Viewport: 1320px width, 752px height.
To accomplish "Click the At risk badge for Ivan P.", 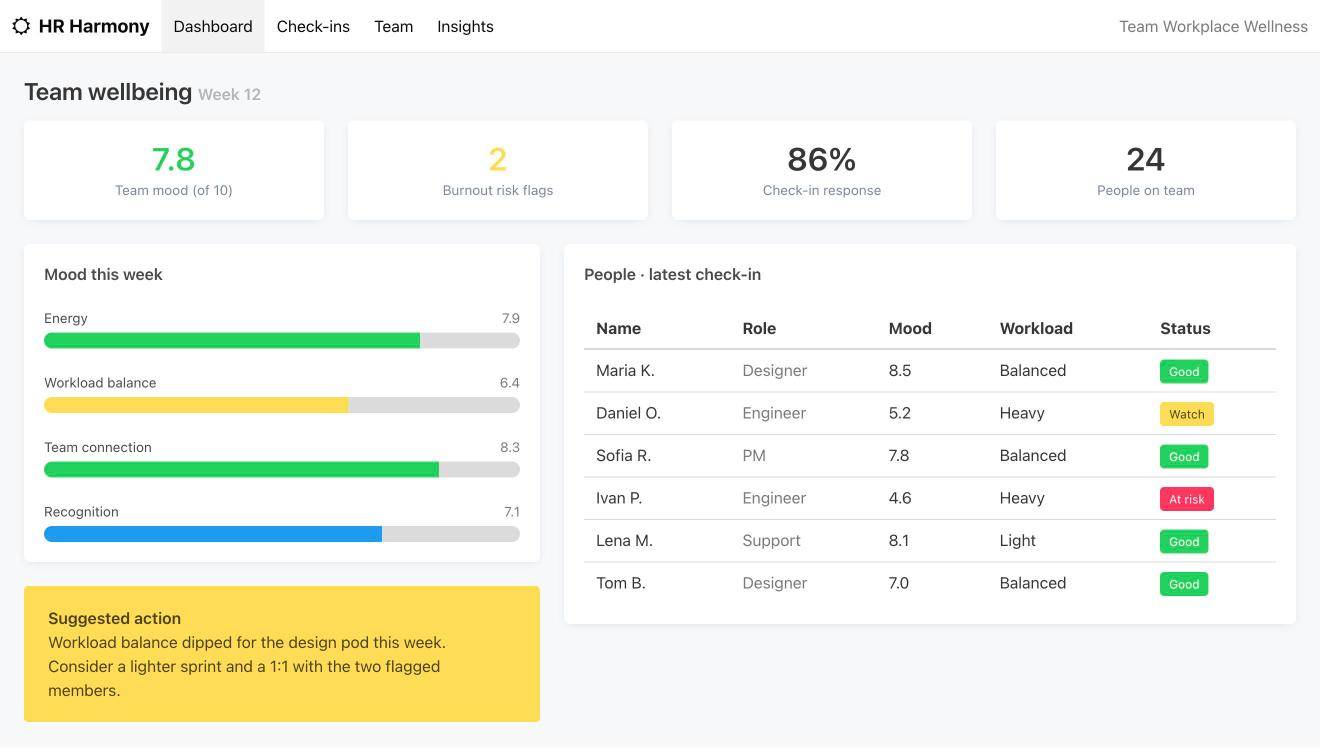I will click(1187, 499).
